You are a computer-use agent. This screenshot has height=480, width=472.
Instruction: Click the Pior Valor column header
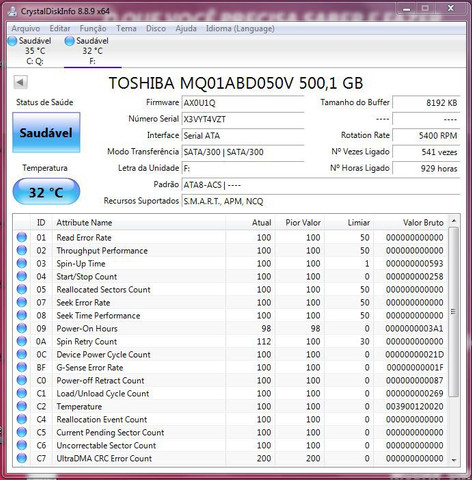point(299,223)
